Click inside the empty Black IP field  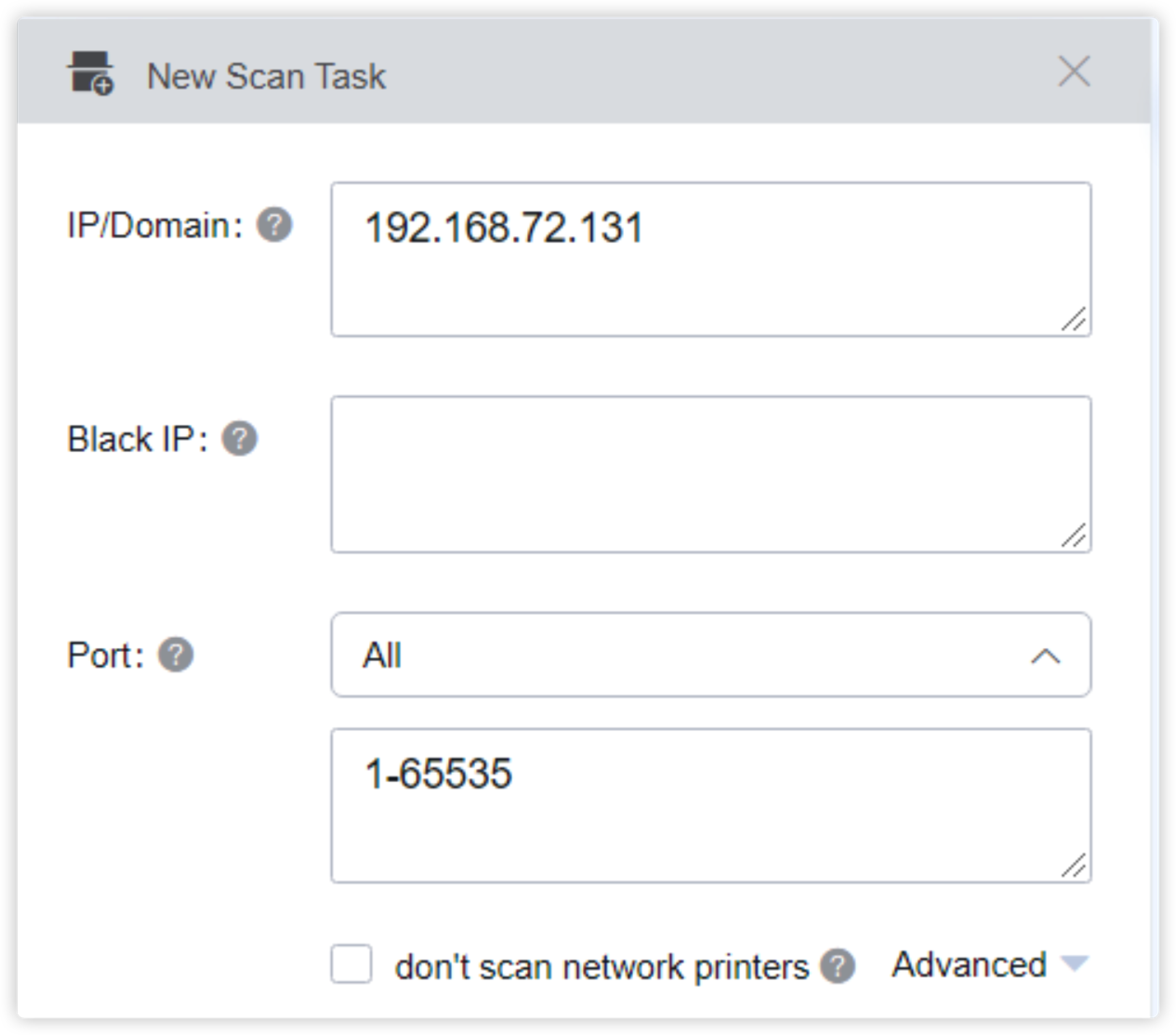point(711,474)
